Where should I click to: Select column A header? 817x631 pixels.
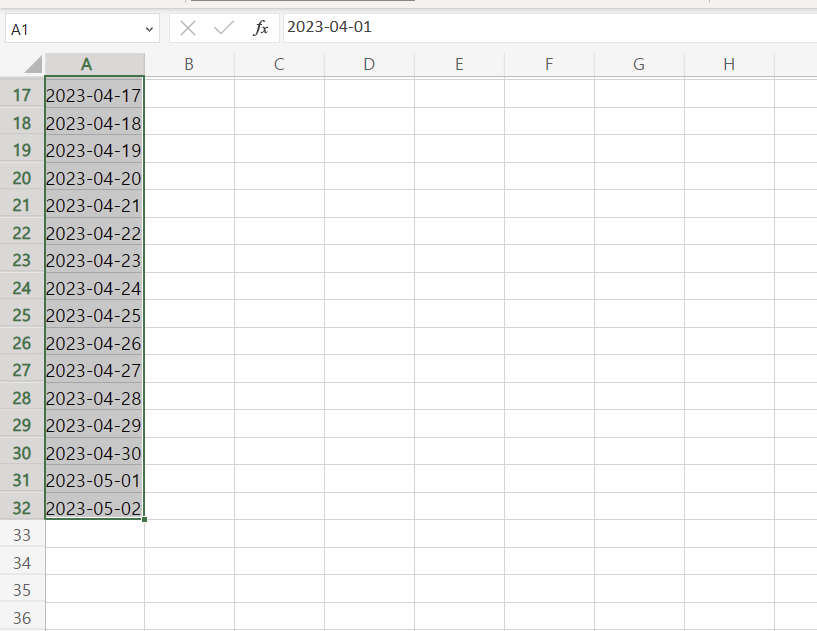pos(94,64)
